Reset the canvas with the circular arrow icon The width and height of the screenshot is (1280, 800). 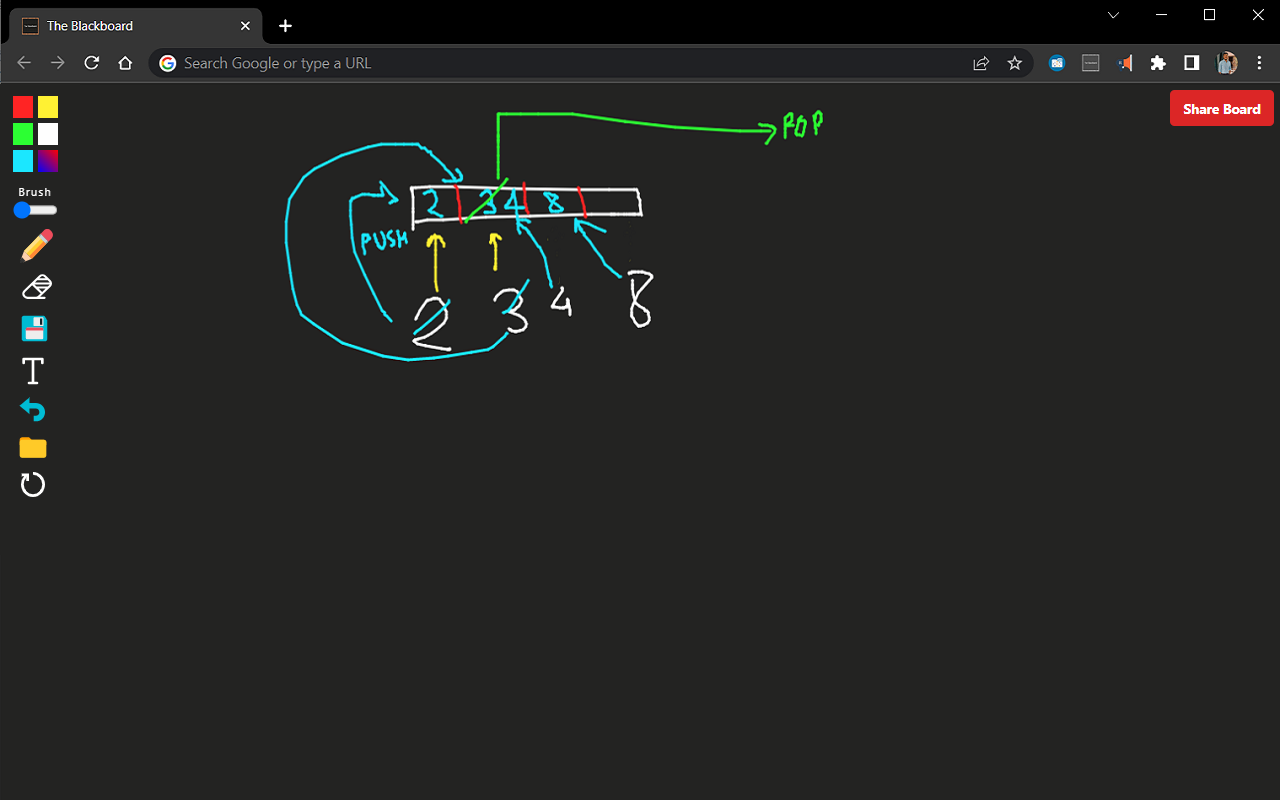(x=33, y=484)
